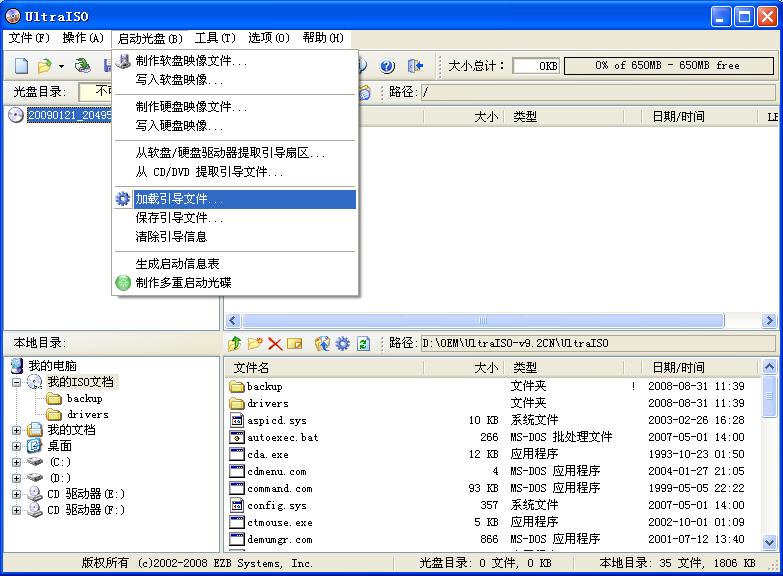Click the My Computer tree icon

click(17, 366)
